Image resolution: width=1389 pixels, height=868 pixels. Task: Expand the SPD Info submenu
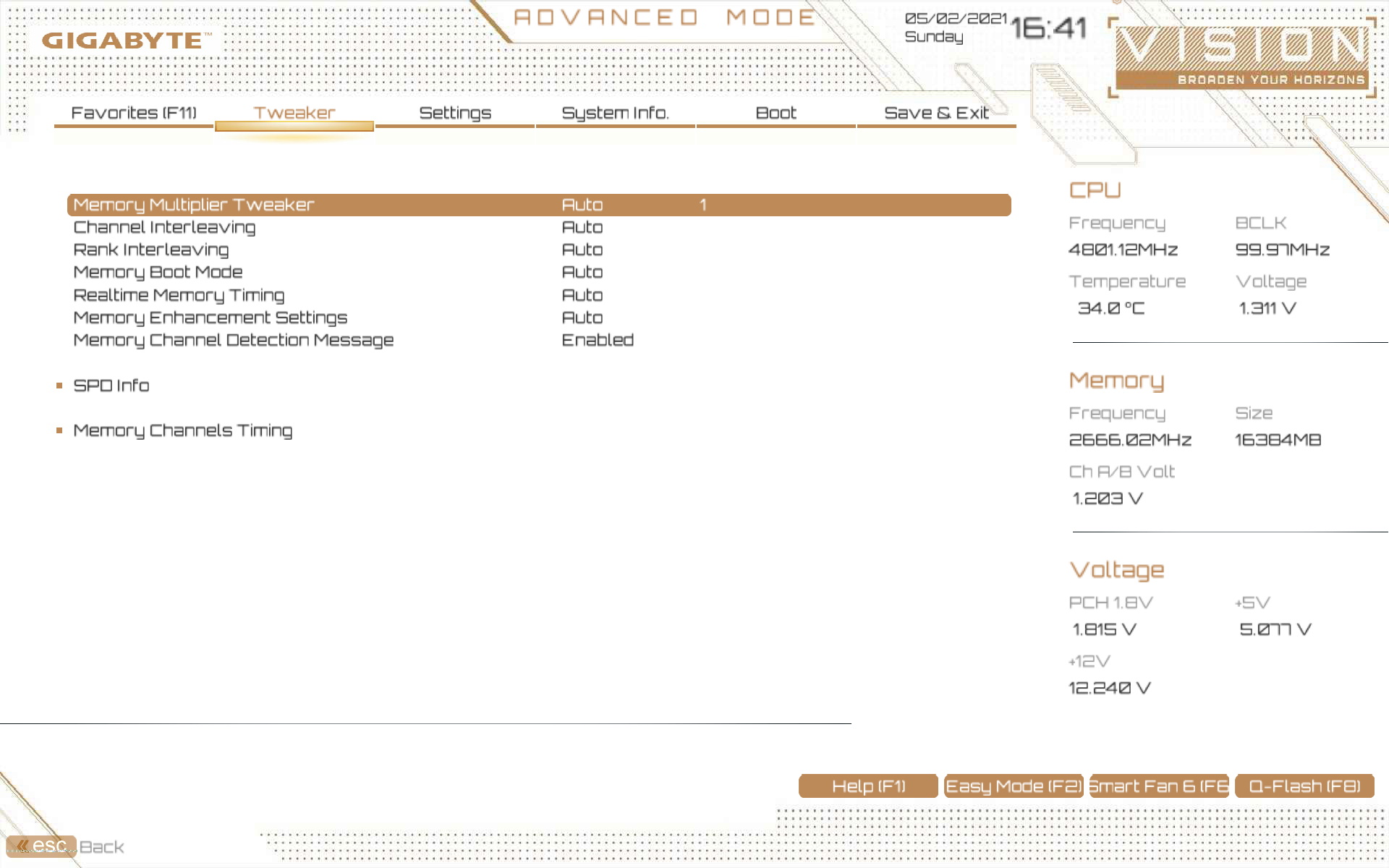point(111,386)
